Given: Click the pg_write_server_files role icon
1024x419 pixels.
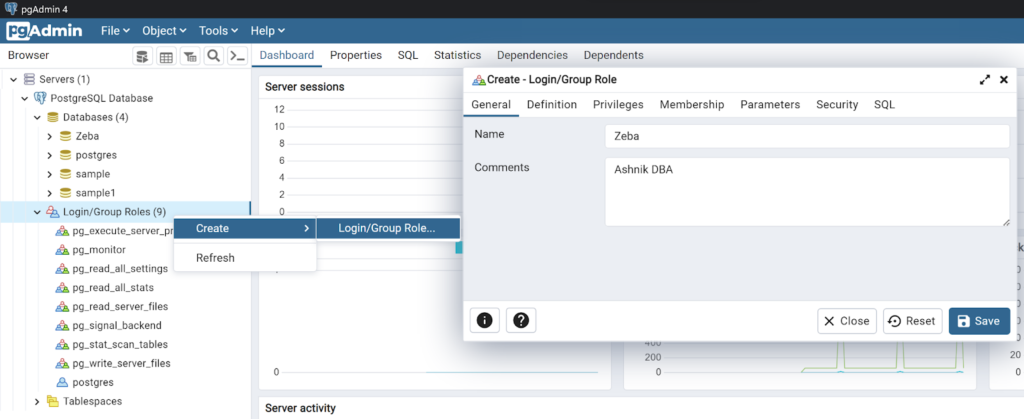Looking at the screenshot, I should coord(62,364).
